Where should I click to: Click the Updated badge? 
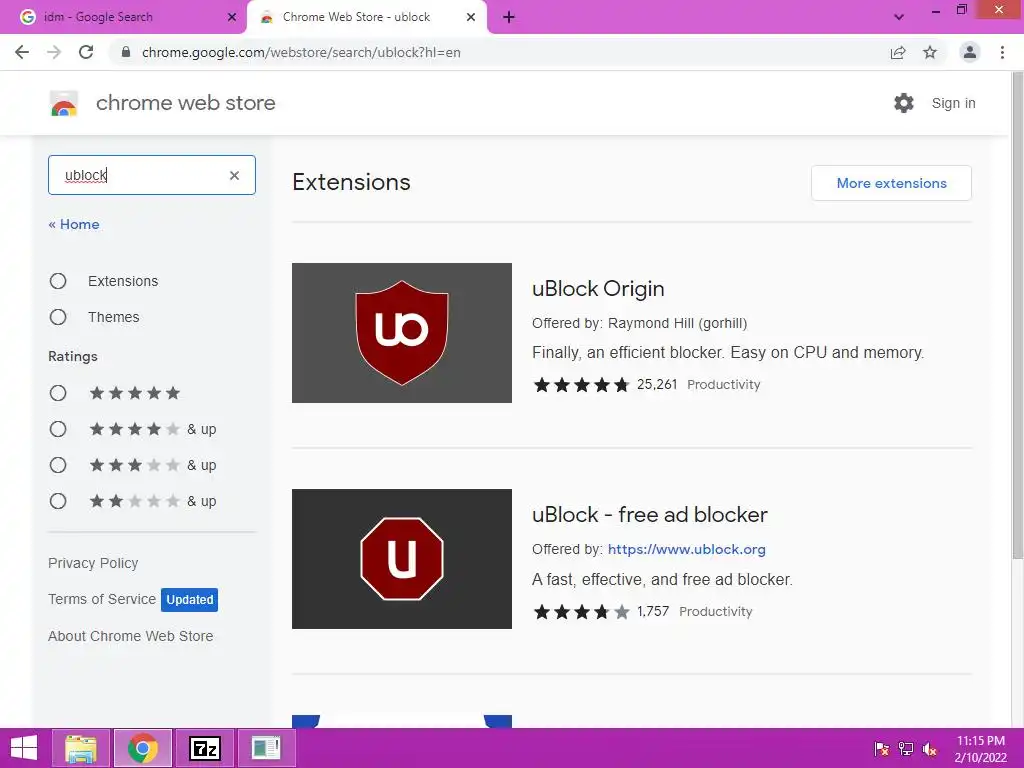[189, 600]
